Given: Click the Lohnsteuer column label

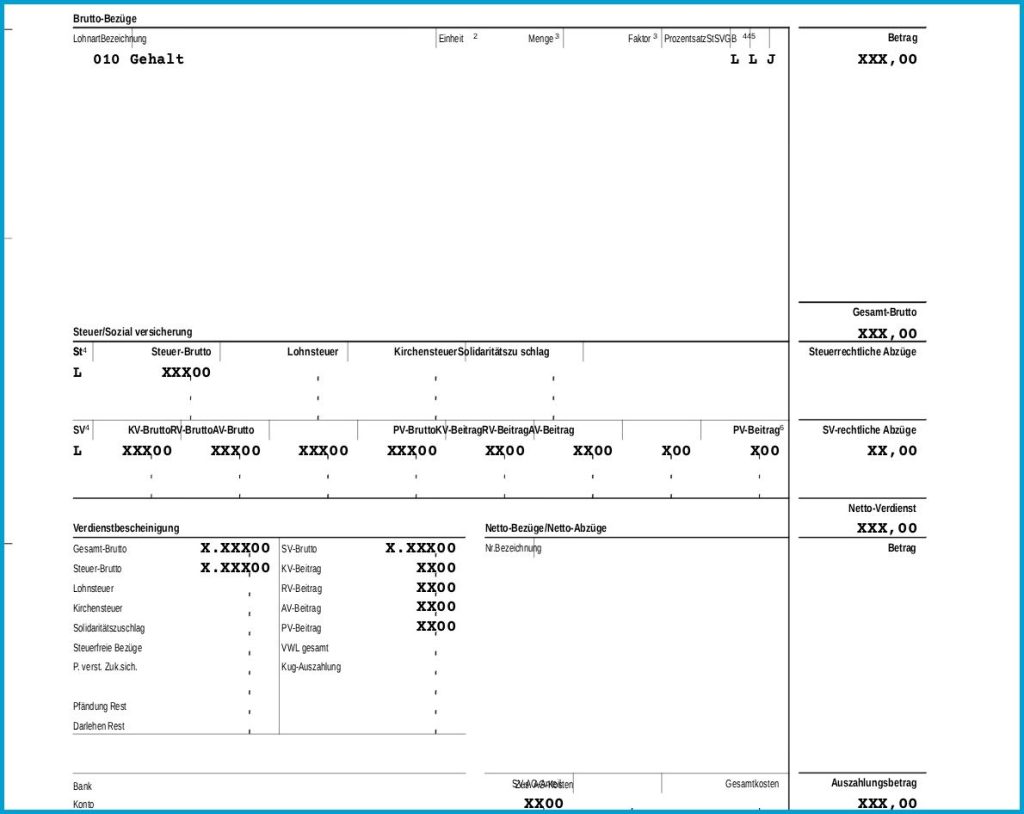Looking at the screenshot, I should click(313, 351).
